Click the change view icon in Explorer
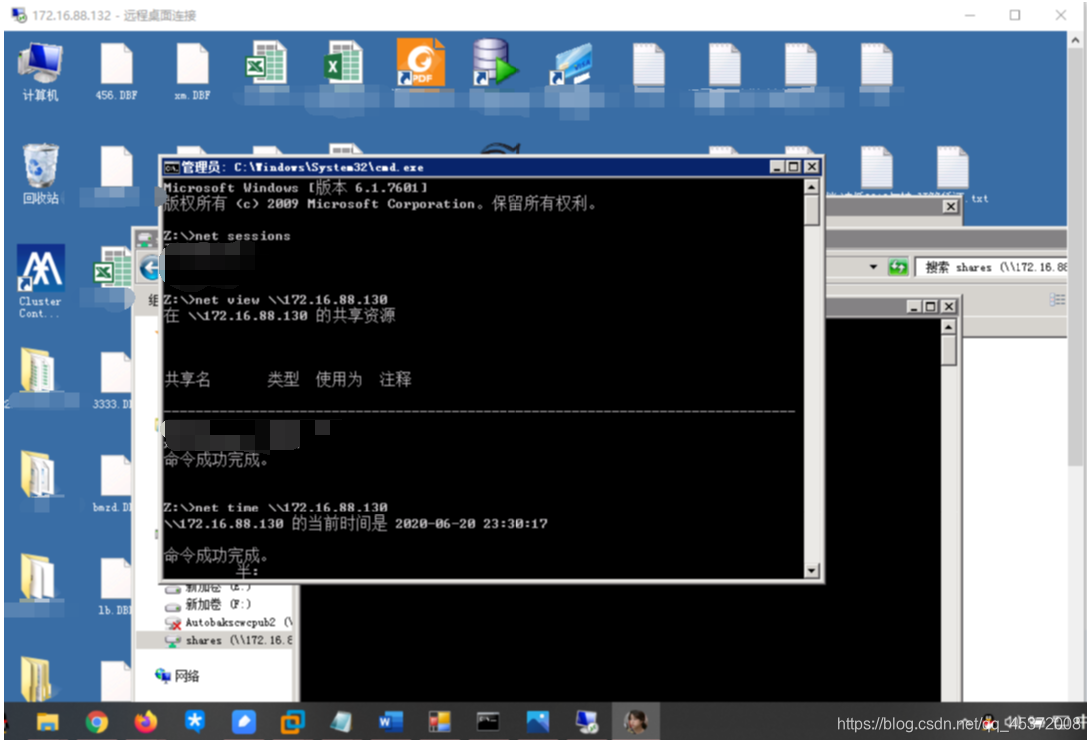 pos(1057,299)
